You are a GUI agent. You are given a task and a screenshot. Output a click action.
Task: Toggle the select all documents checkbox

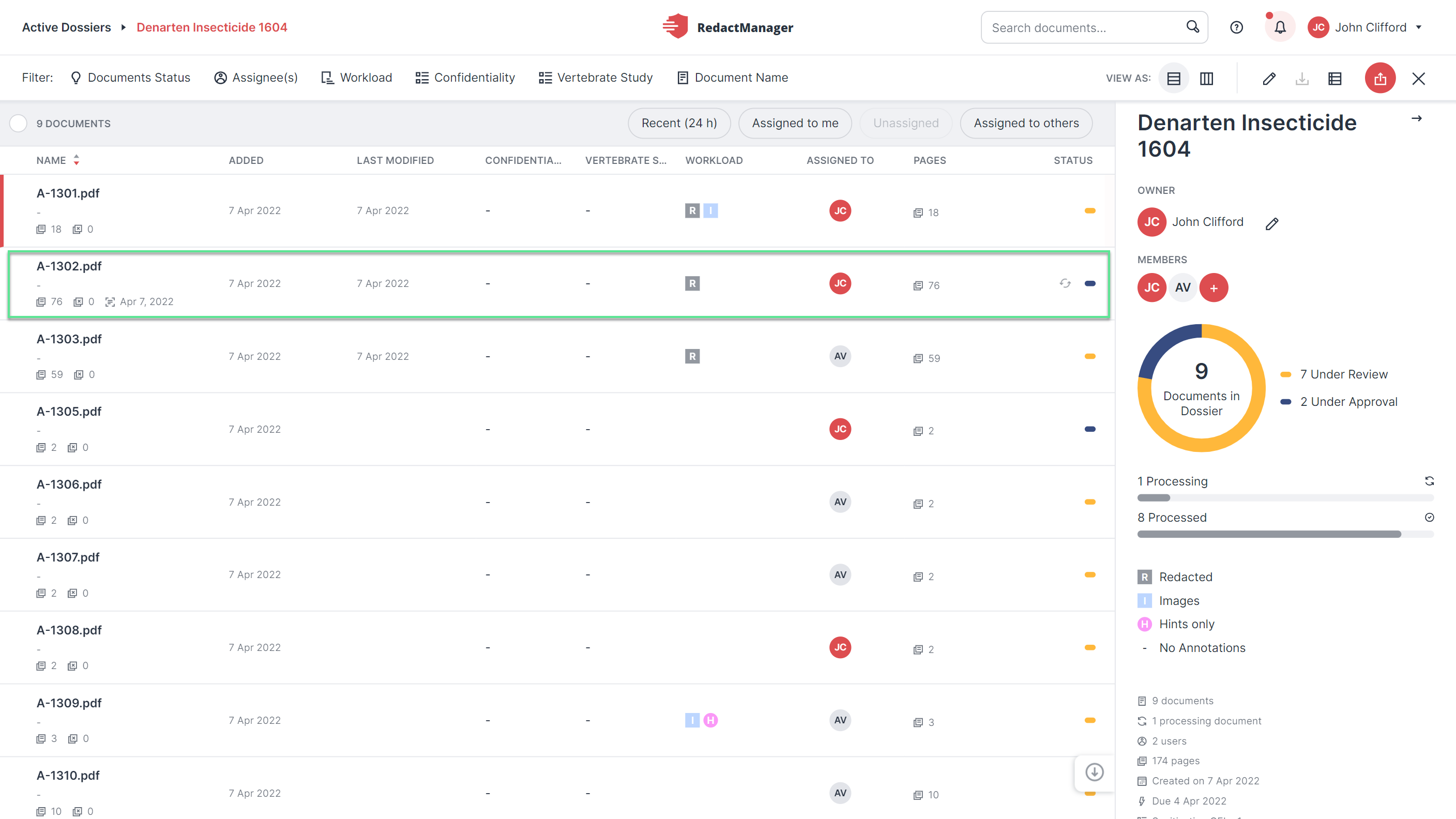click(x=19, y=123)
